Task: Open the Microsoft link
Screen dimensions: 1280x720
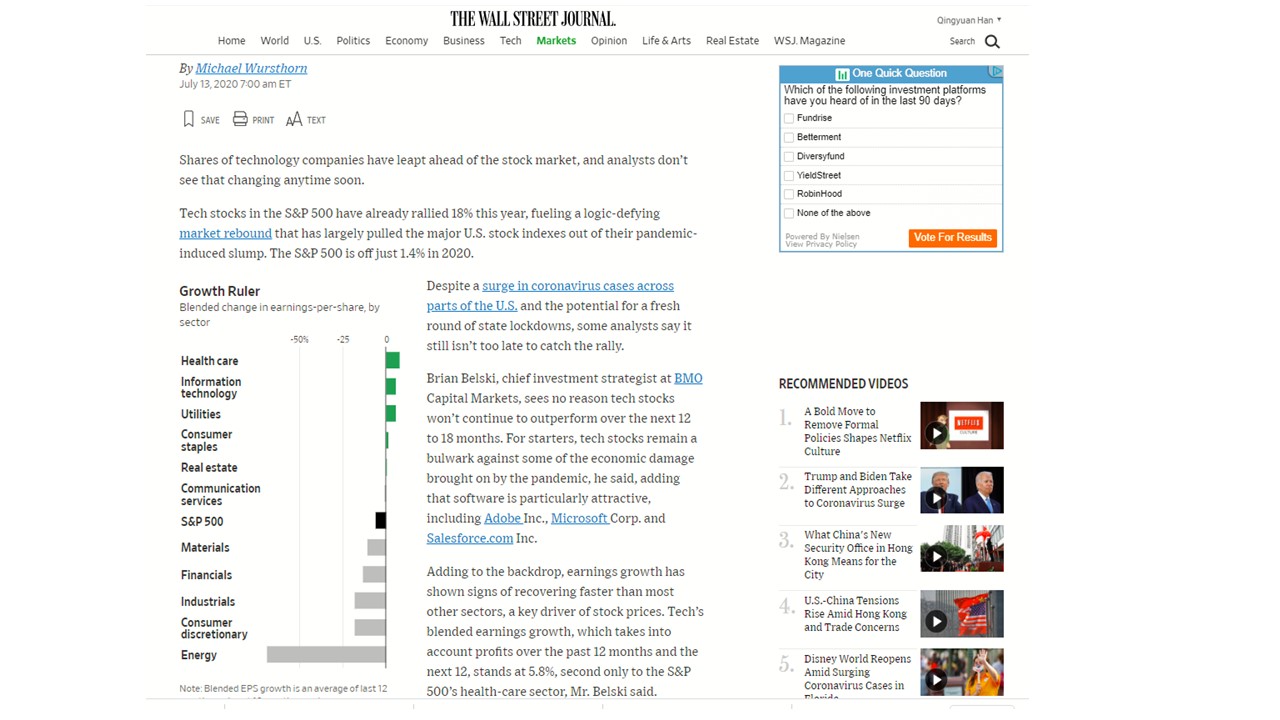Action: [580, 518]
